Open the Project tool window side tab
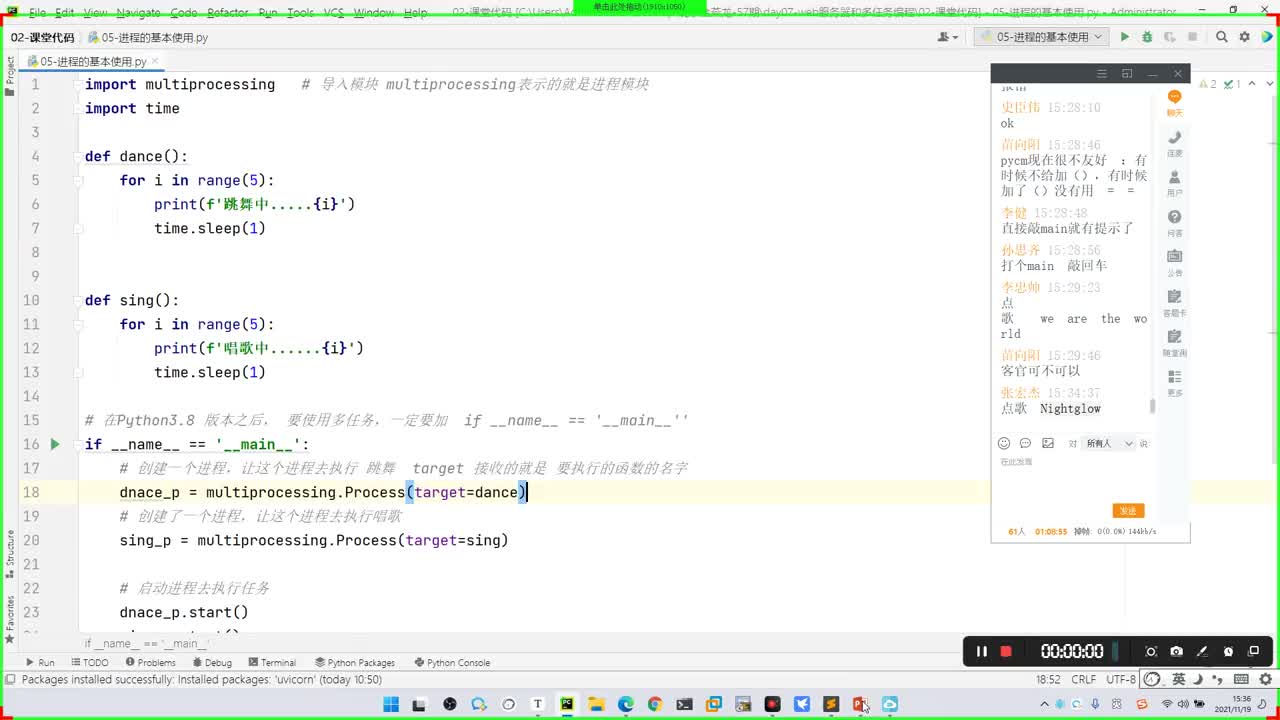This screenshot has width=1280, height=720. pyautogui.click(x=10, y=76)
